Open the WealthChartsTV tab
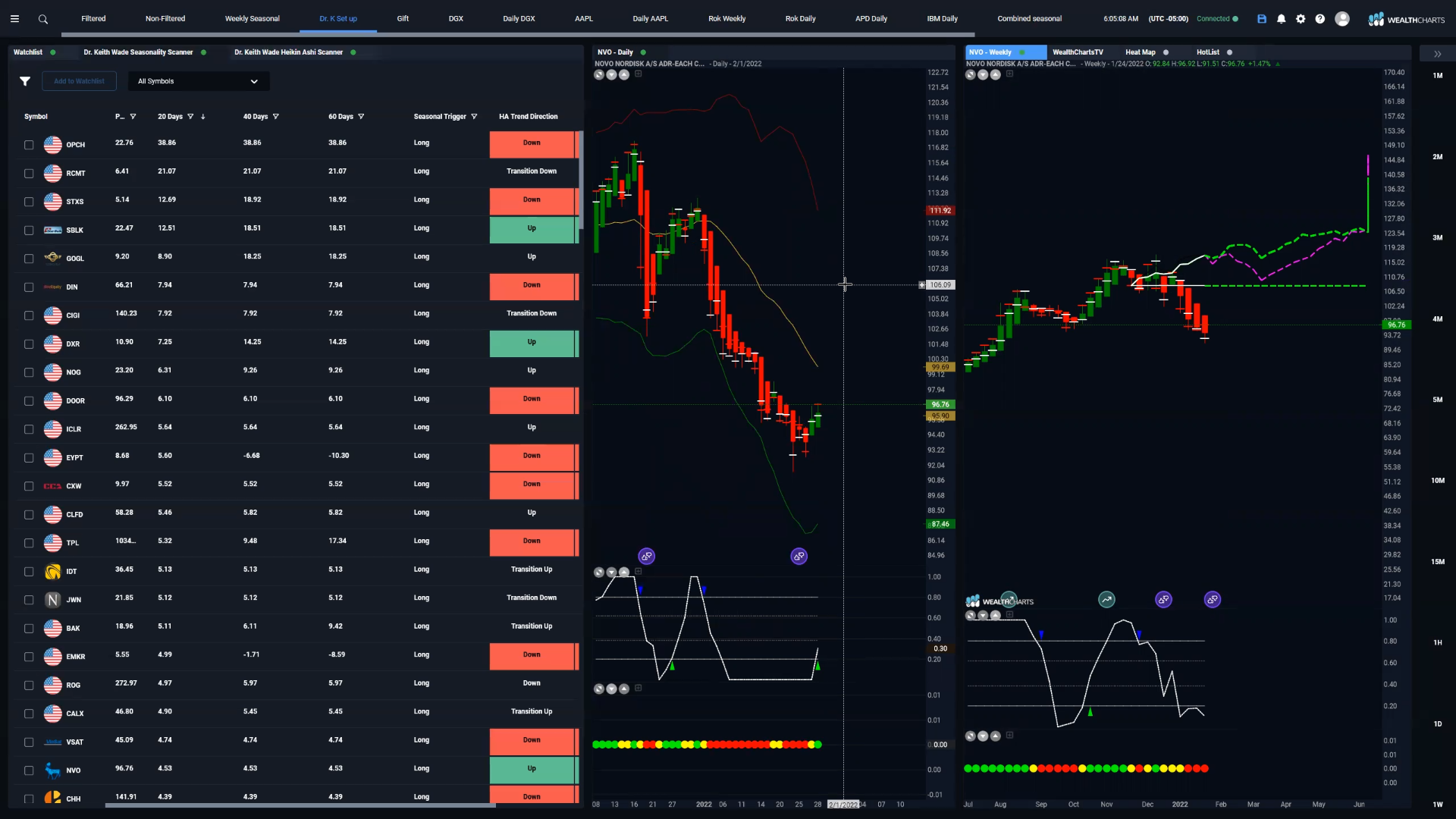 pos(1078,52)
